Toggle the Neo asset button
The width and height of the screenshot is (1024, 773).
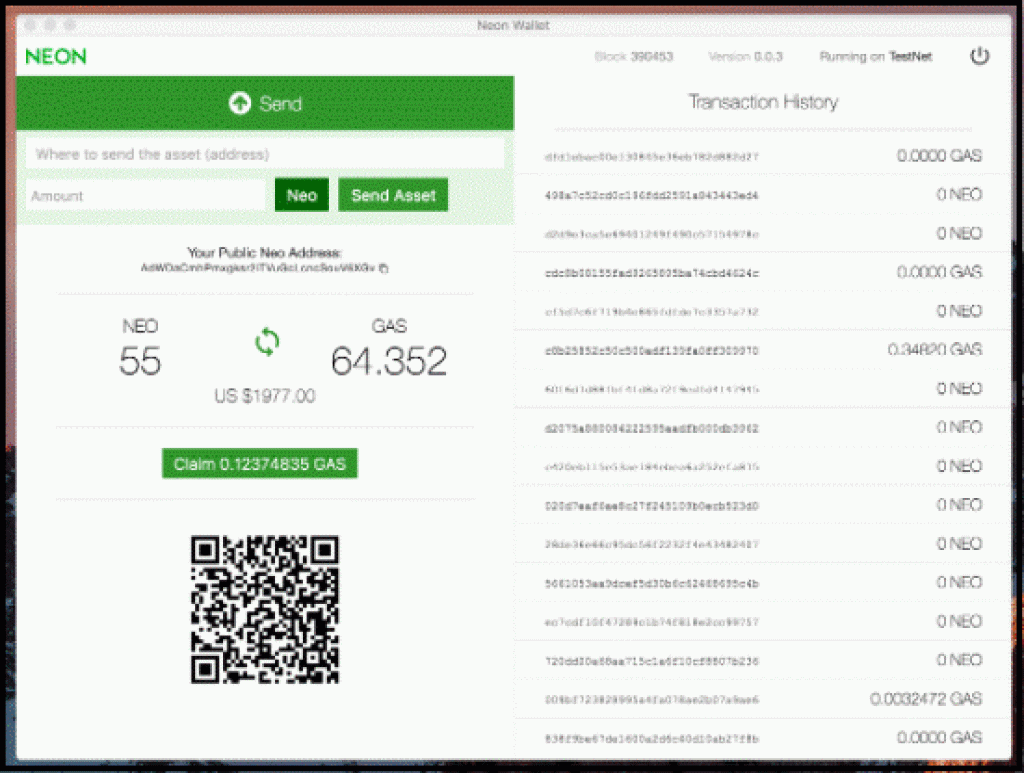coord(302,195)
